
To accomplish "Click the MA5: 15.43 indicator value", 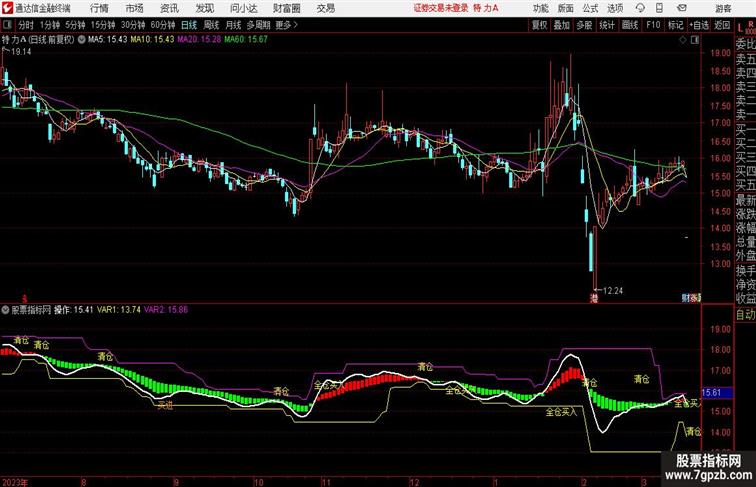I will [108, 40].
